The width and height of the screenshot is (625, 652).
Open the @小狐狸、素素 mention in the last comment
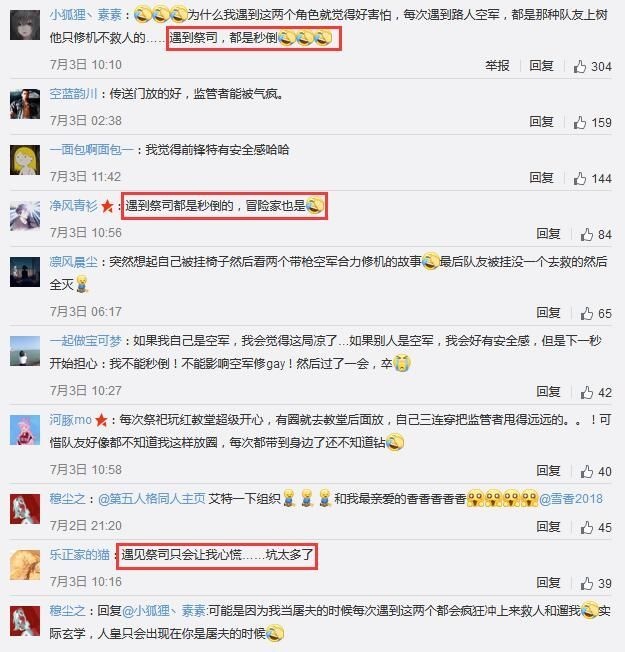163,610
